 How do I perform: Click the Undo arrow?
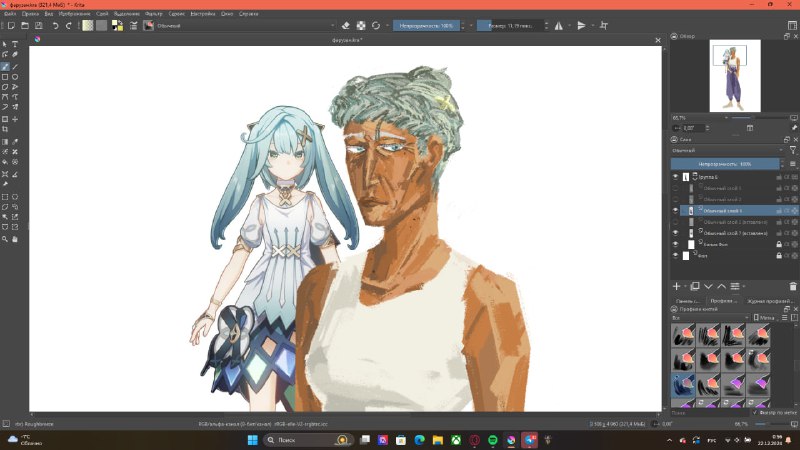click(55, 26)
